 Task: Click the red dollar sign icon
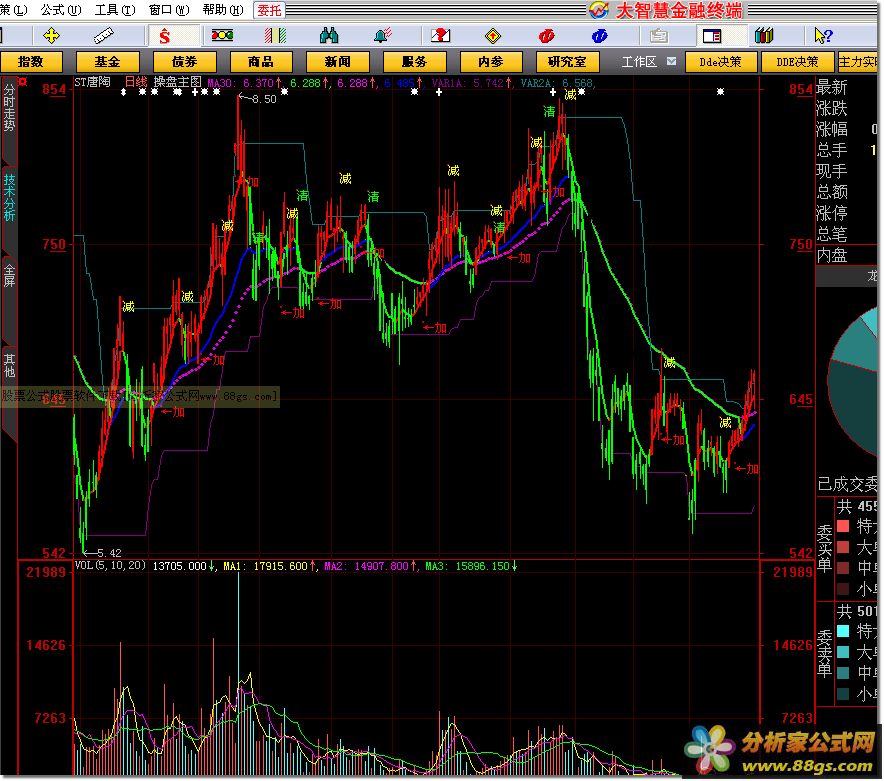pos(164,36)
